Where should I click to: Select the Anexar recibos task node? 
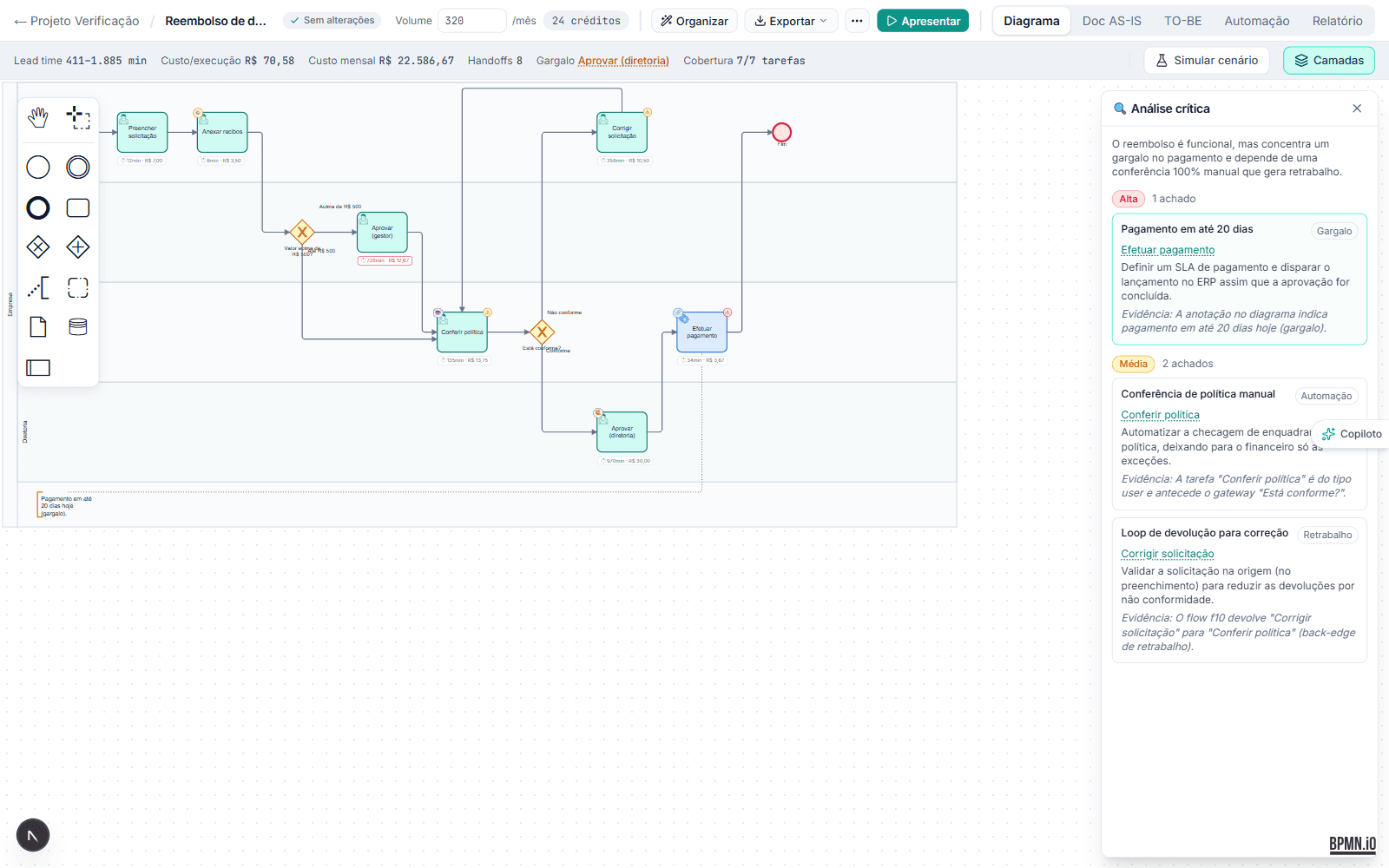pos(222,132)
